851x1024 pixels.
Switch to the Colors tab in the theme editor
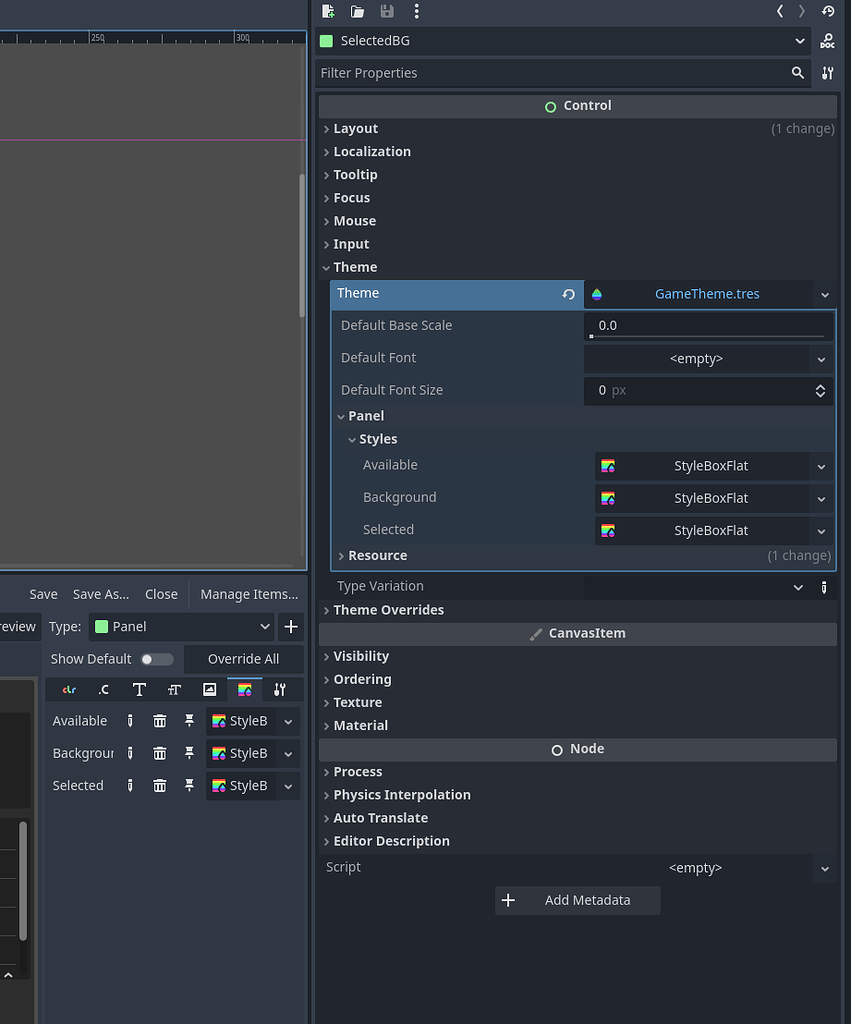(x=68, y=689)
